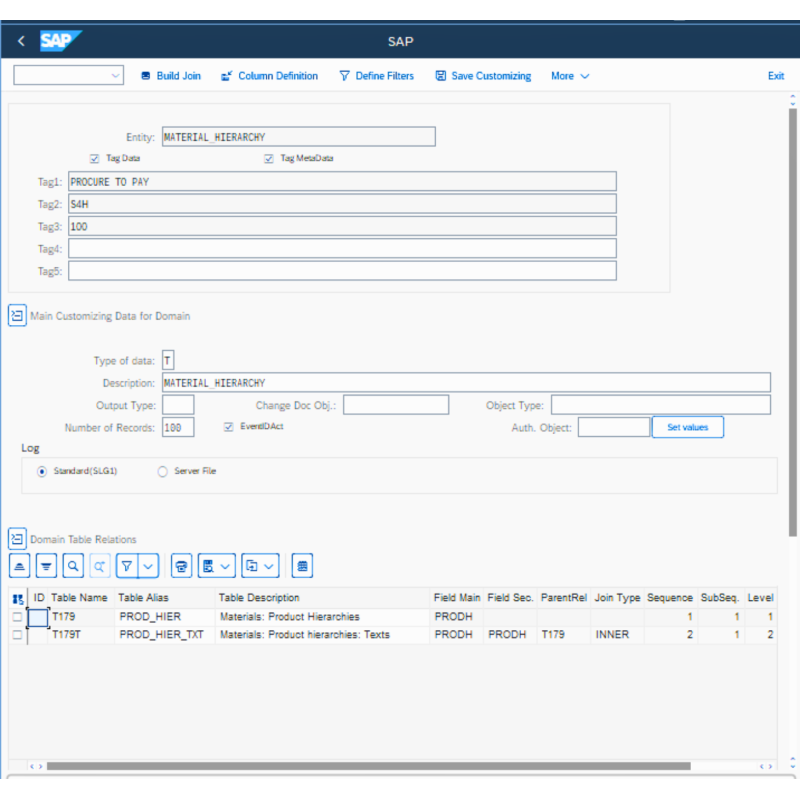Open the More menu

569,76
